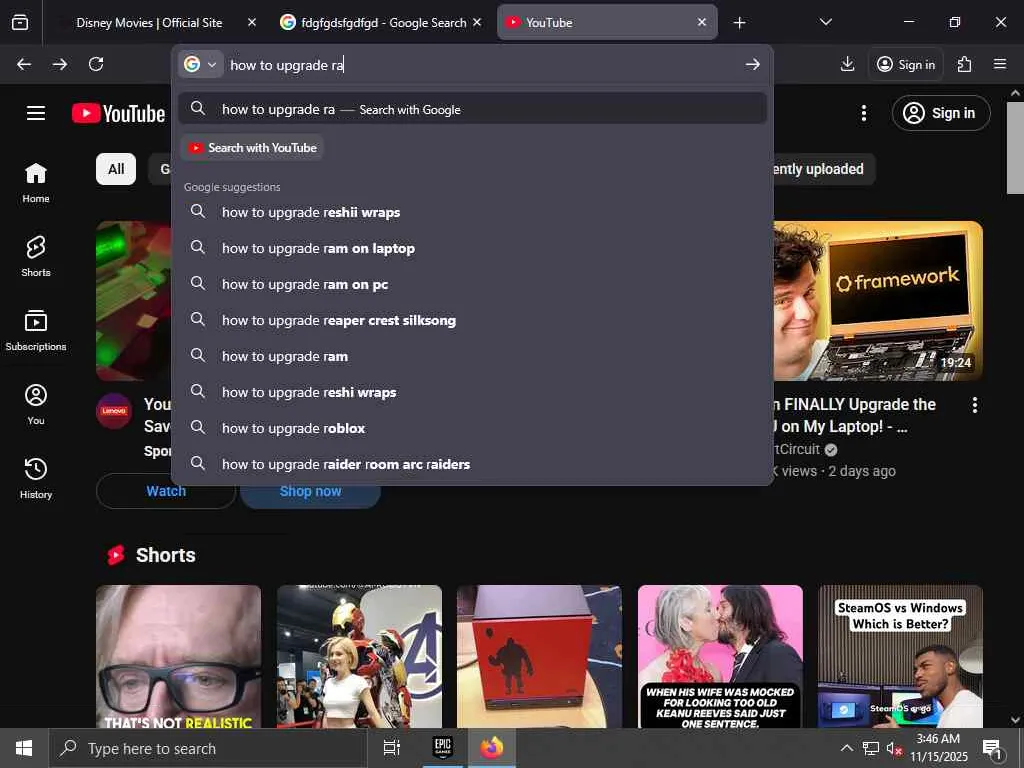Open Shorts in sidebar

click(x=36, y=257)
